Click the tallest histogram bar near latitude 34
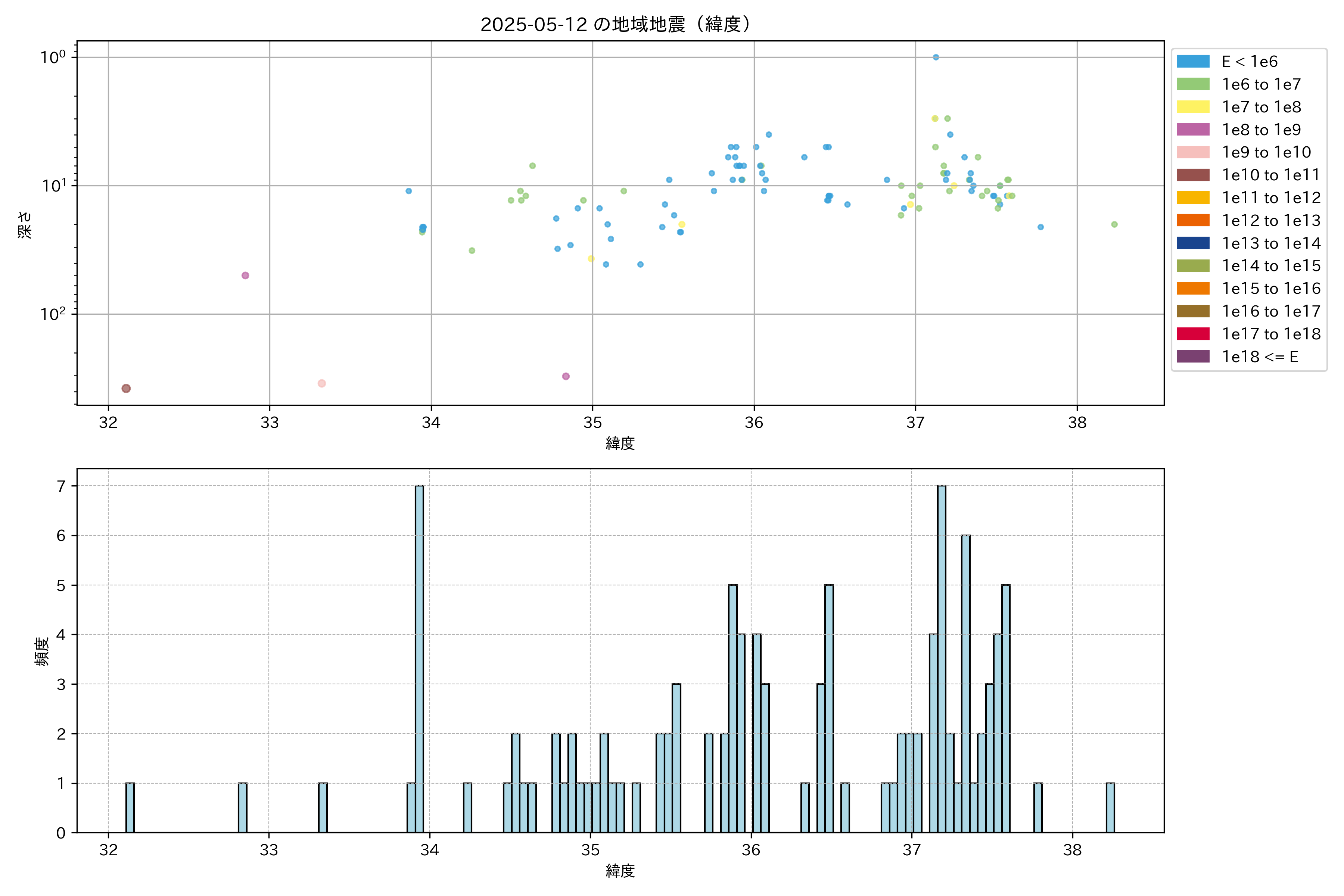This screenshot has width=1344, height=896. pos(419,657)
